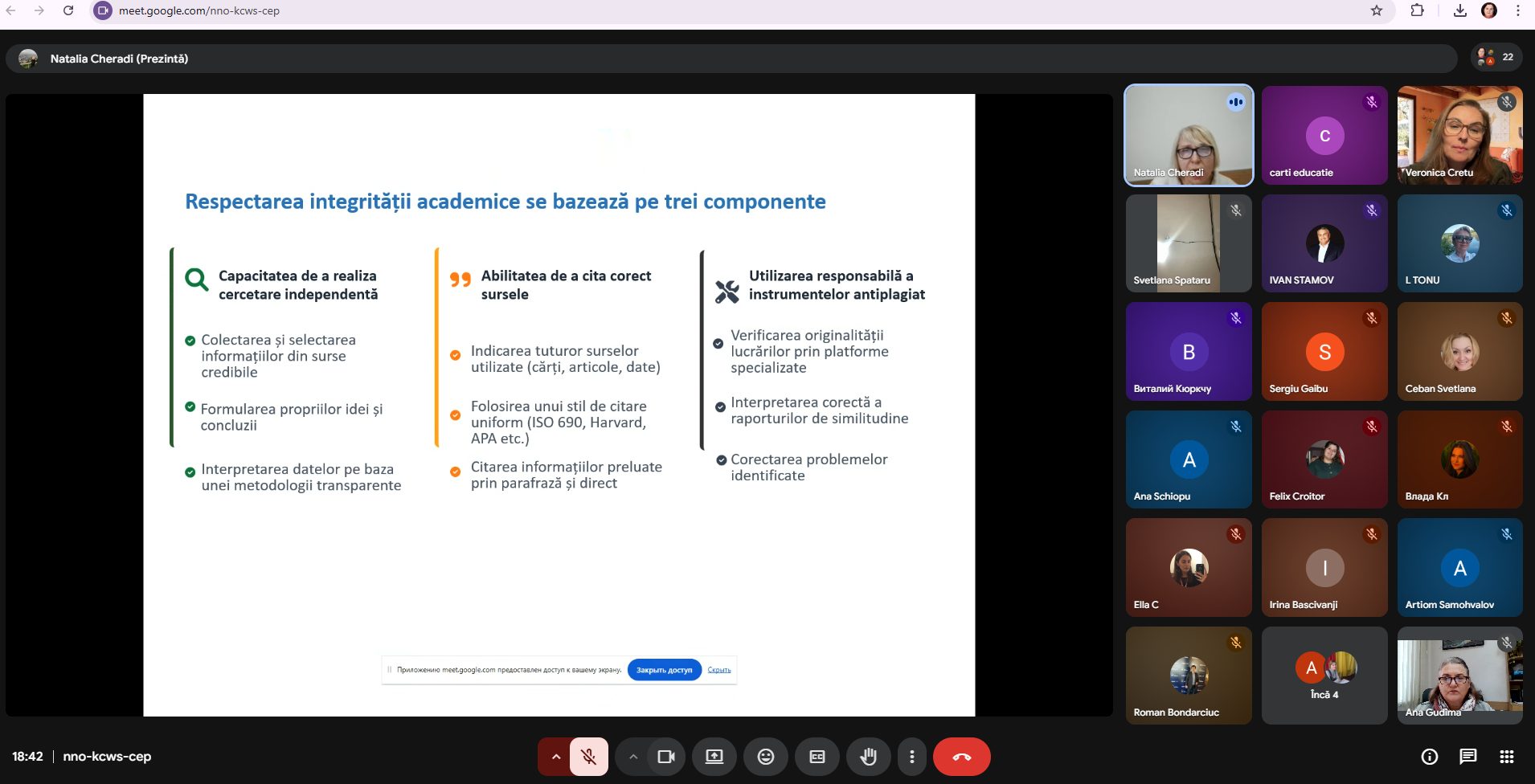
Task: Open the activities grid icon
Action: point(1506,757)
